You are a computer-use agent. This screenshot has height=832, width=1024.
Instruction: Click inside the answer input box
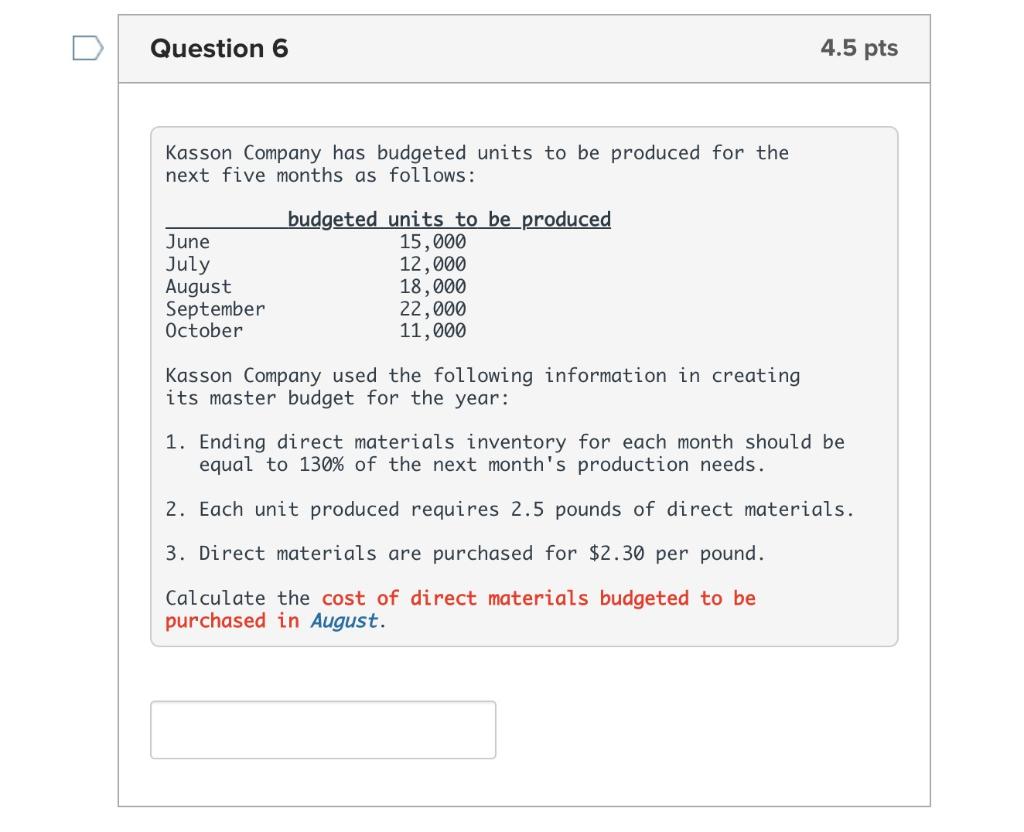click(322, 730)
